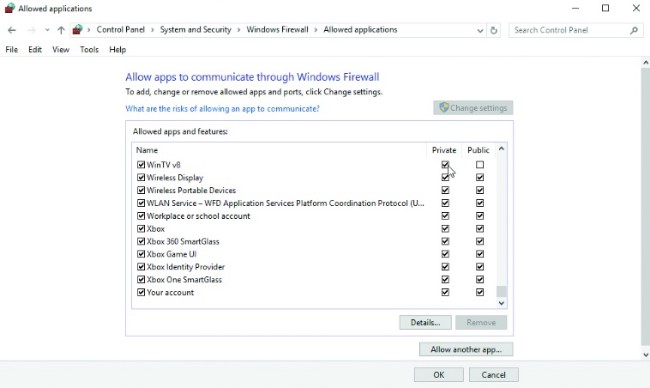This screenshot has height=388, width=650.
Task: Open the address bar history dropdown
Action: click(x=480, y=30)
